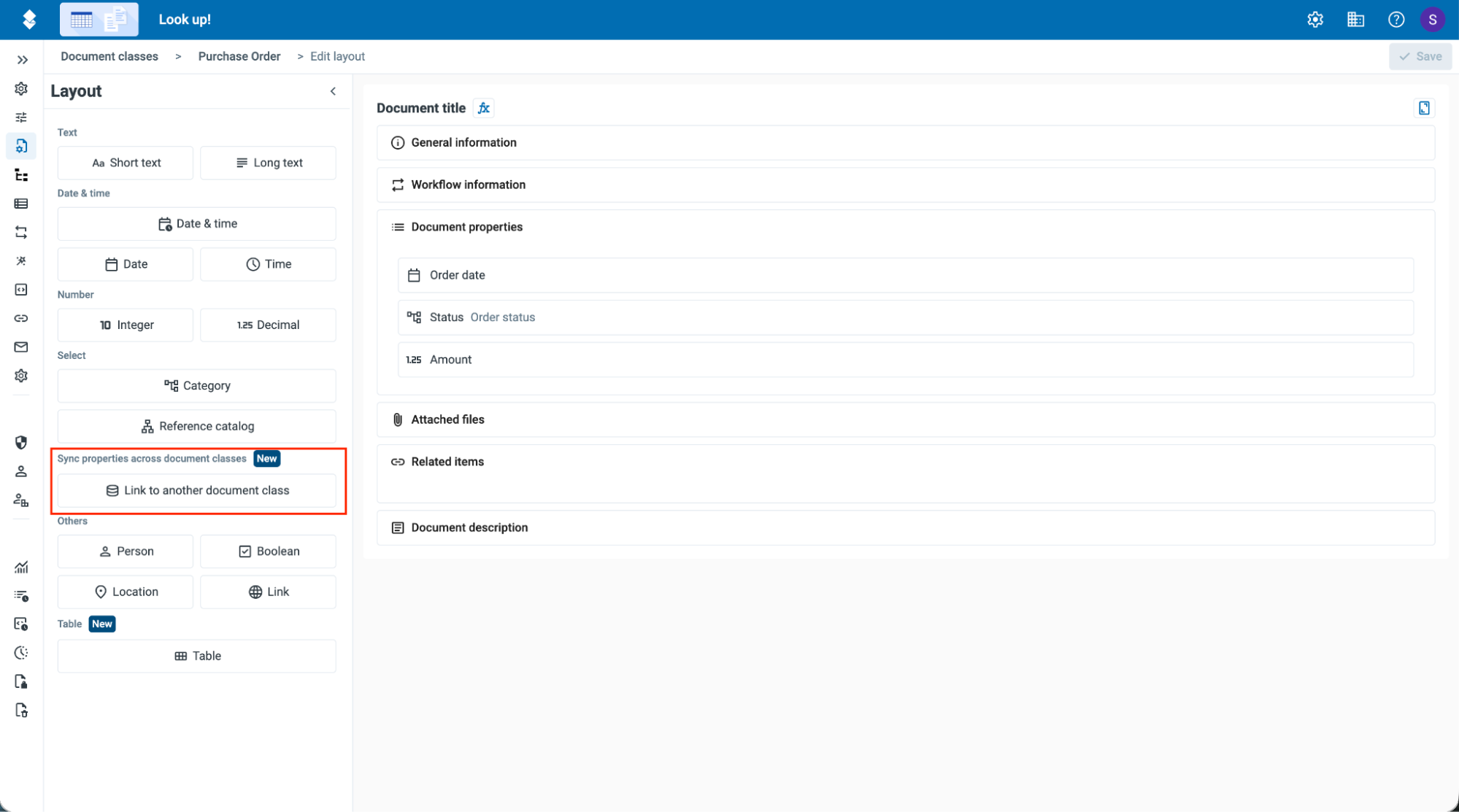Open the shield security icon in sidebar
The image size is (1459, 812).
pos(21,442)
